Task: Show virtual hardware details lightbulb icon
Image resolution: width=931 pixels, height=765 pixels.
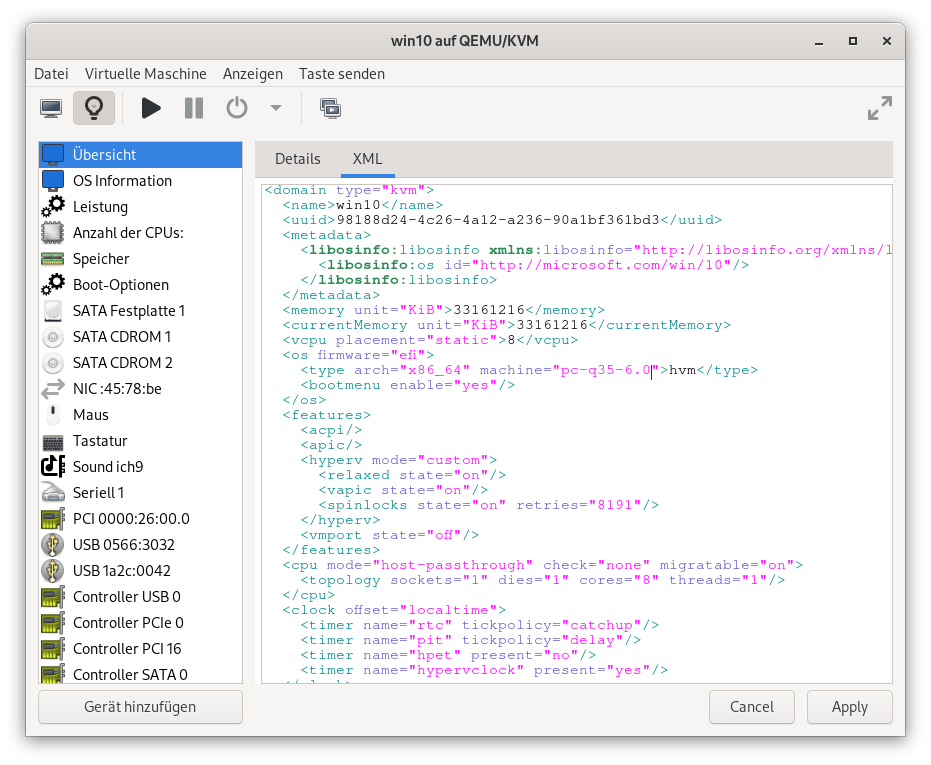Action: [94, 108]
